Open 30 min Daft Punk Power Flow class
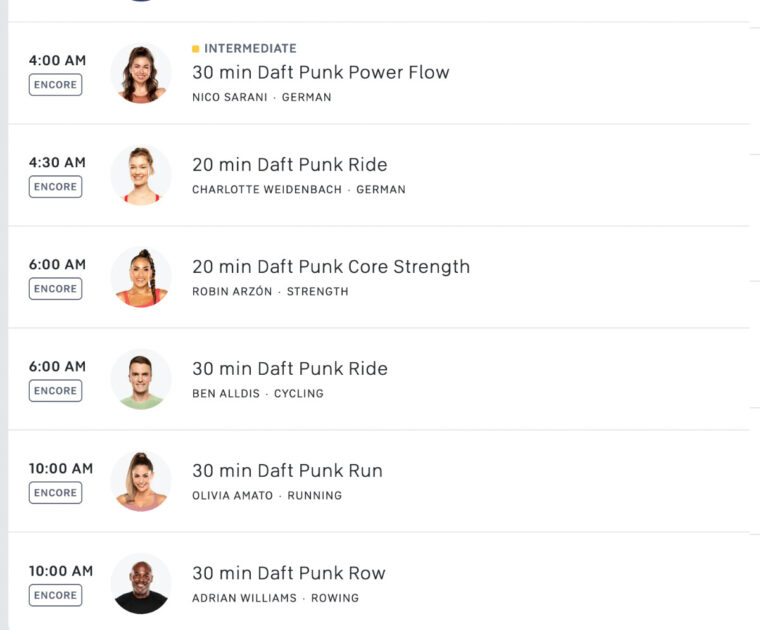 tap(320, 72)
